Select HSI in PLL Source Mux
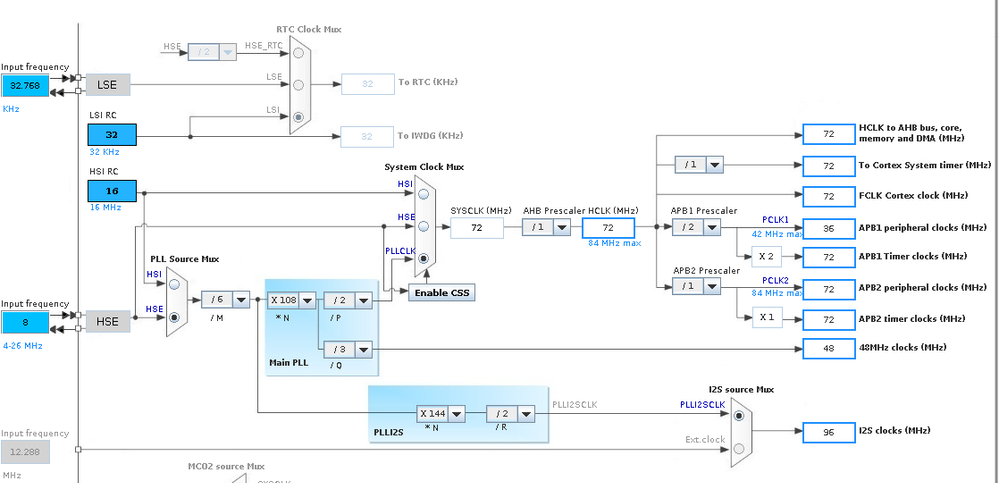 [x=174, y=285]
